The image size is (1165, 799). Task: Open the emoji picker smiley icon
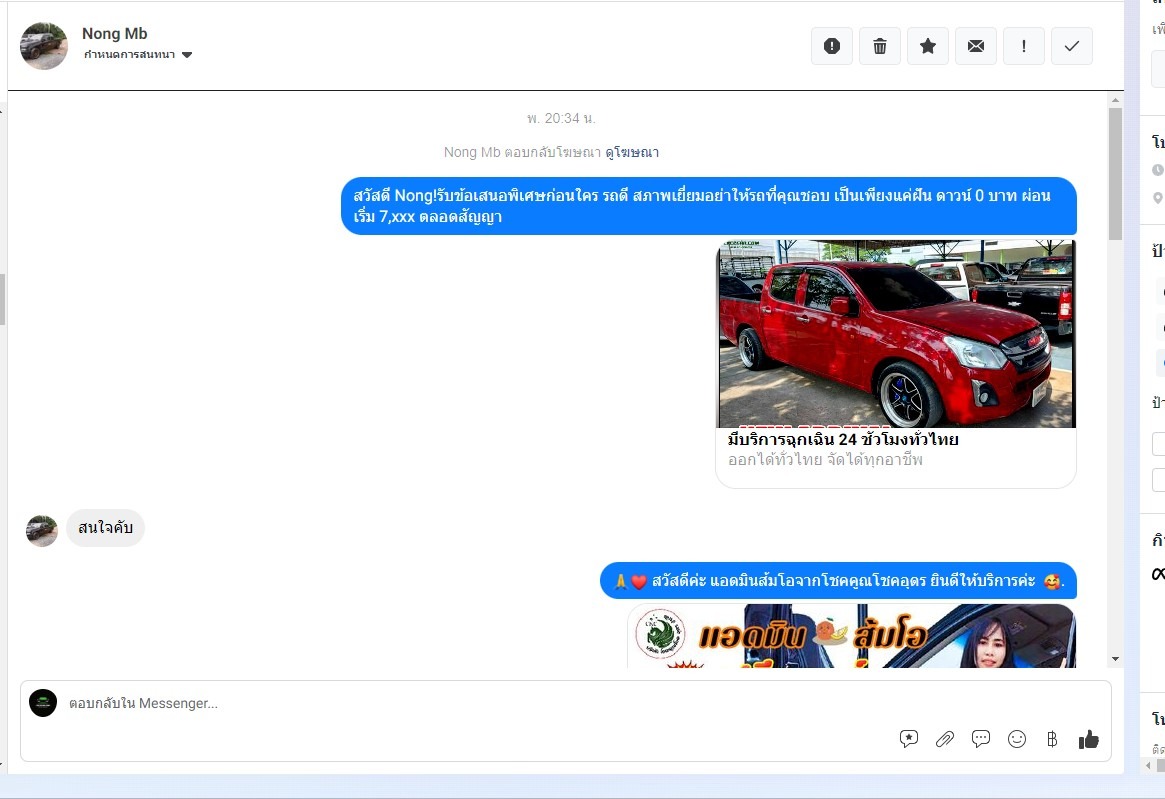[1017, 739]
